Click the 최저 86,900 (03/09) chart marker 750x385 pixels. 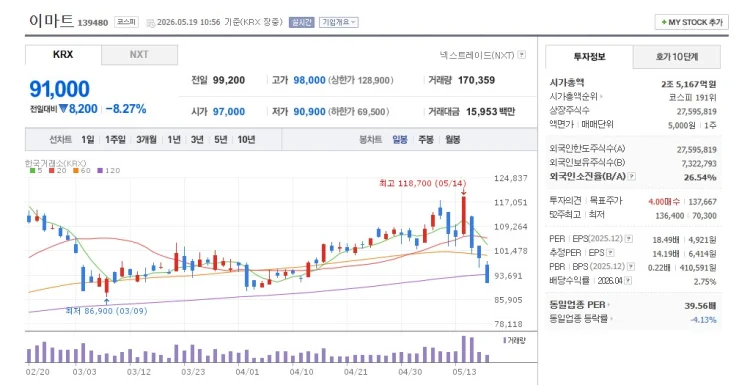tap(106, 311)
